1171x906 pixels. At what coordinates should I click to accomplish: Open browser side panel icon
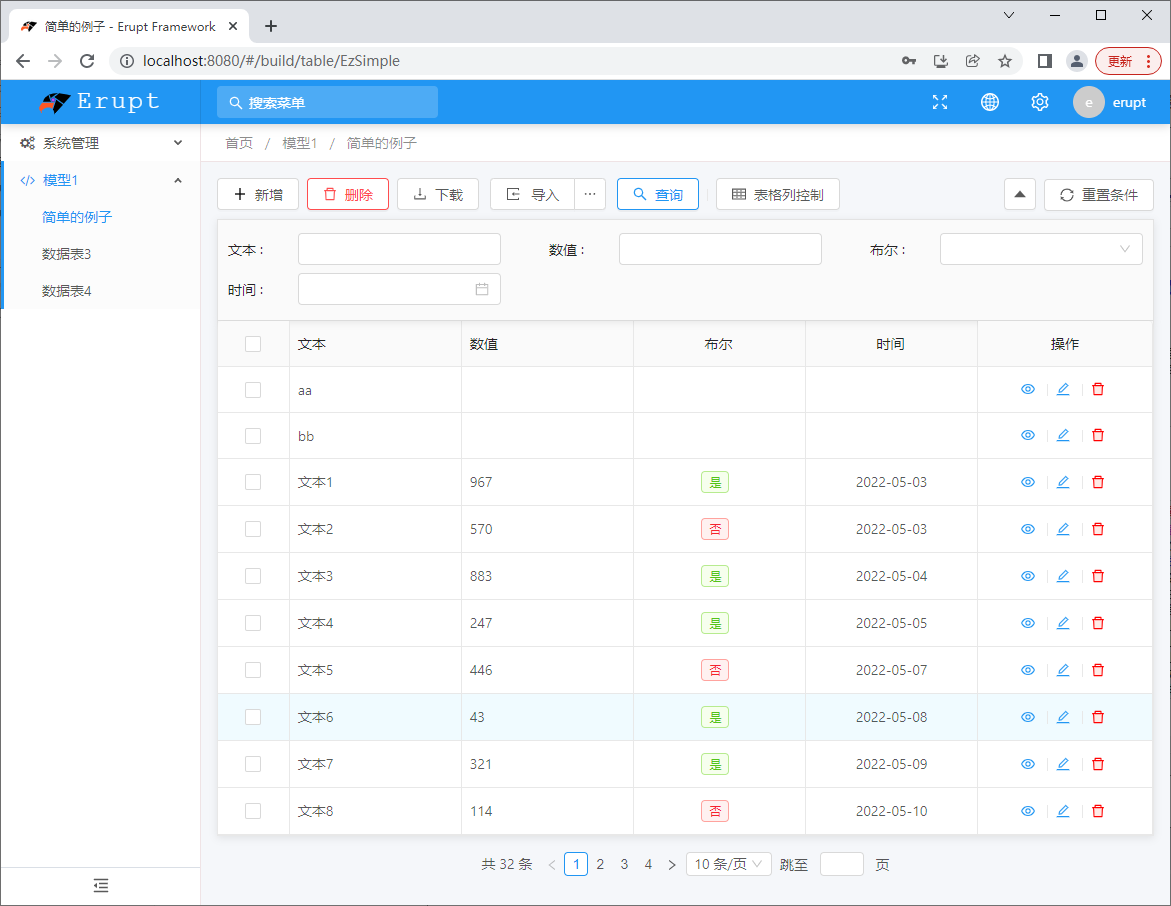(x=1045, y=61)
